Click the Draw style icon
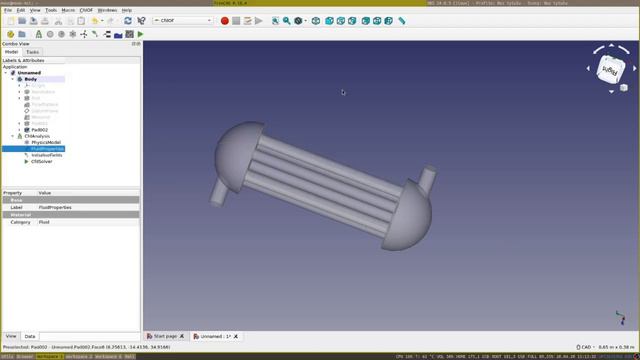Image resolution: width=640 pixels, height=360 pixels. pos(298,21)
